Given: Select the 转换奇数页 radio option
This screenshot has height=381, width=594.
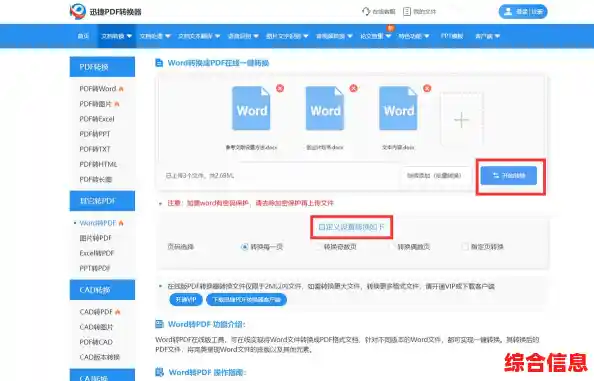Looking at the screenshot, I should click(x=318, y=247).
